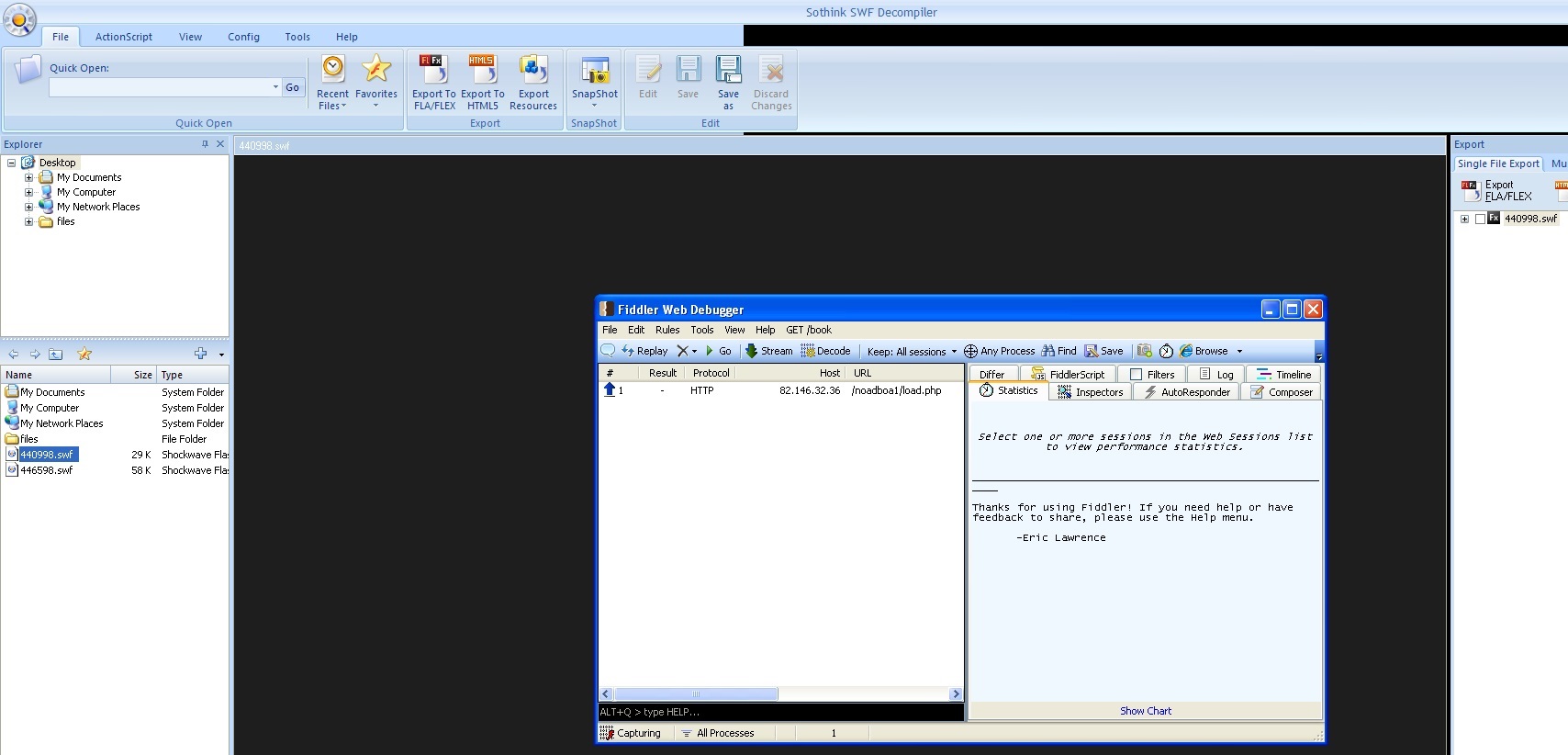Screen dimensions: 1568x755
Task: Click camera screenshot icon in Fiddler toolbar
Action: tap(1144, 351)
